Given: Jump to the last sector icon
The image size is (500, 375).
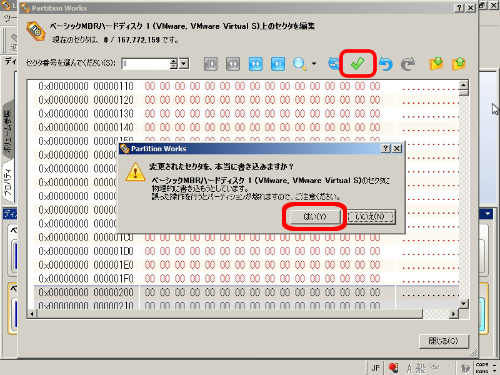Looking at the screenshot, I should 278,64.
